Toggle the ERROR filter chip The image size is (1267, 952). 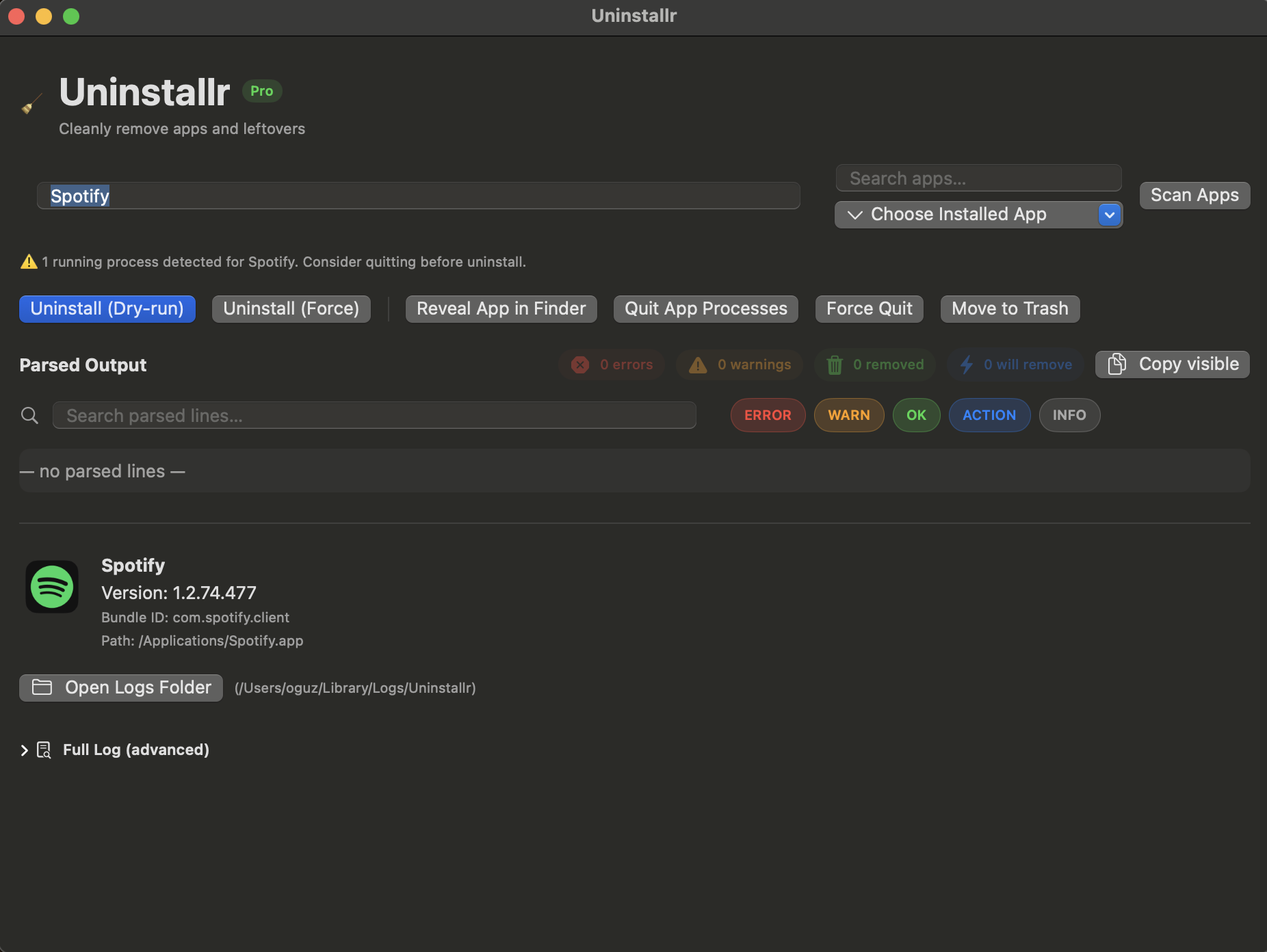(x=768, y=415)
